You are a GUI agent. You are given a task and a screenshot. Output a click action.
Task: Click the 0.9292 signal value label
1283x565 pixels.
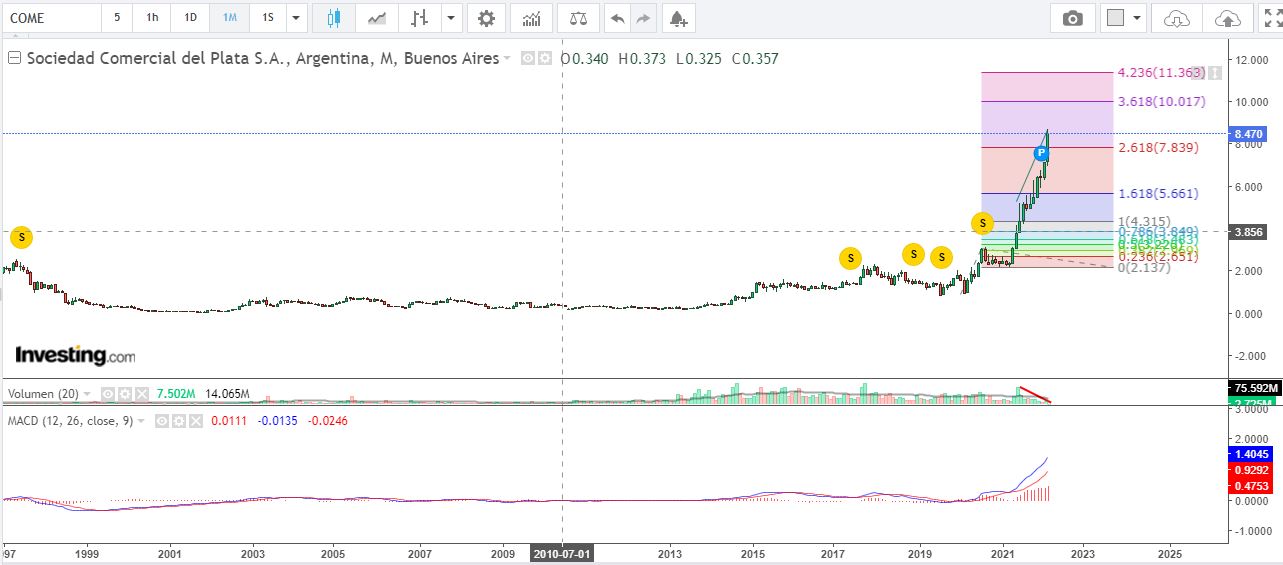tap(1251, 469)
